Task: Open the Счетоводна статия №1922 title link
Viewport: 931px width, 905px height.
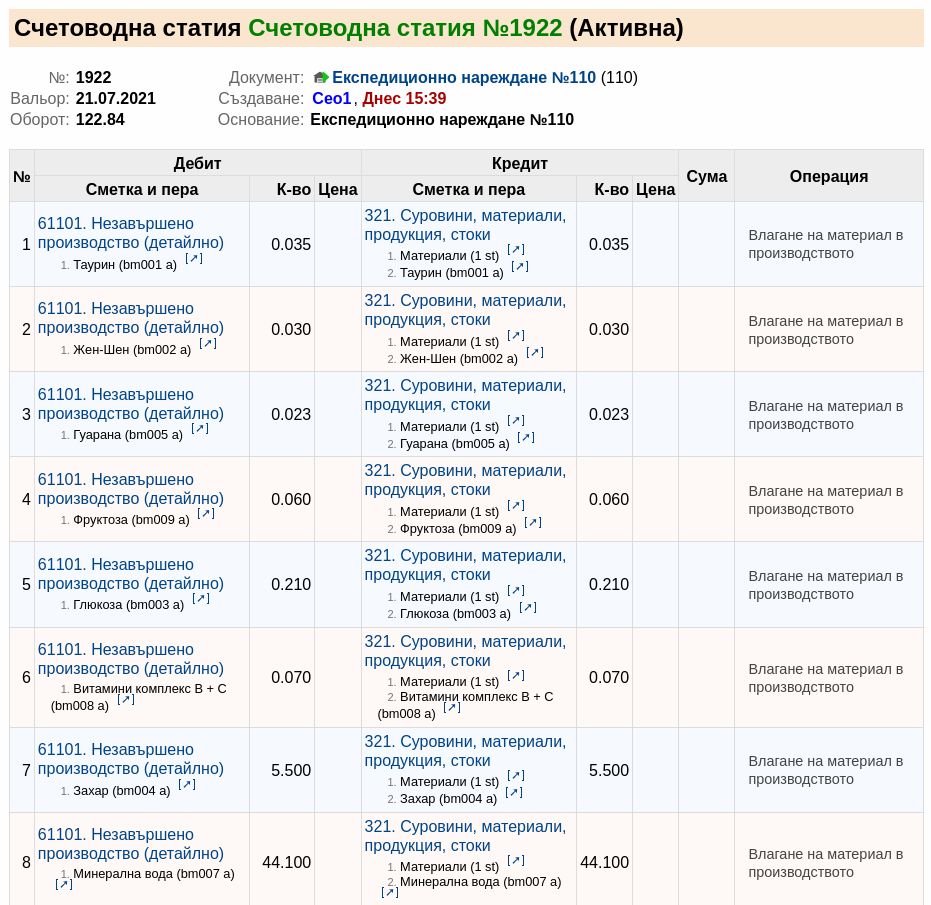Action: 405,28
